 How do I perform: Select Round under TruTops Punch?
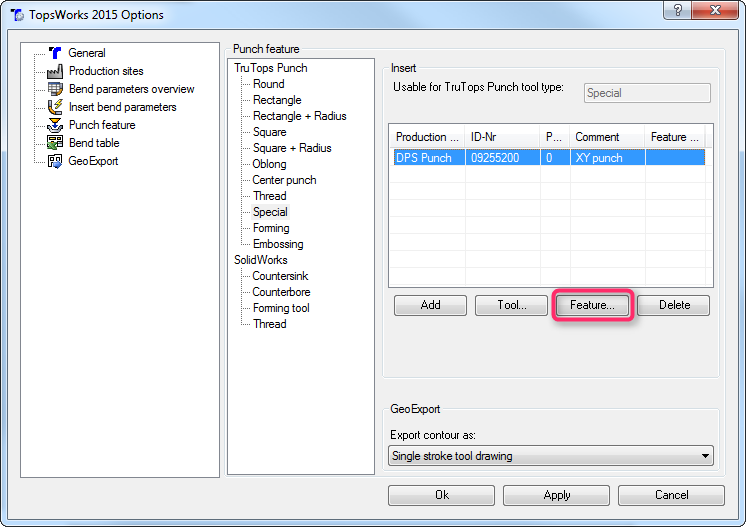tap(268, 84)
